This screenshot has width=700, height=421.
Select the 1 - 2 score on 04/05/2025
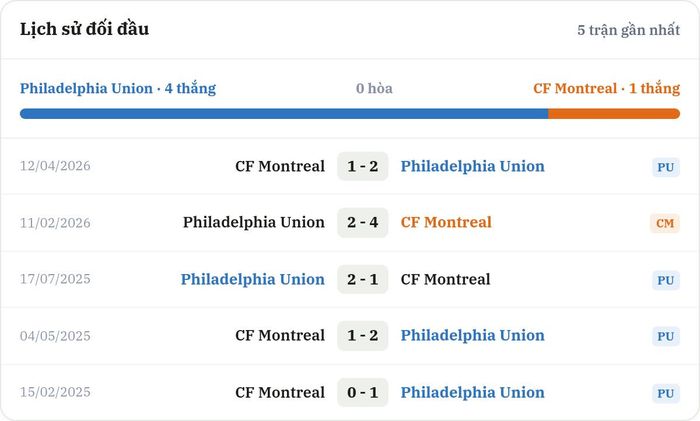(x=362, y=335)
